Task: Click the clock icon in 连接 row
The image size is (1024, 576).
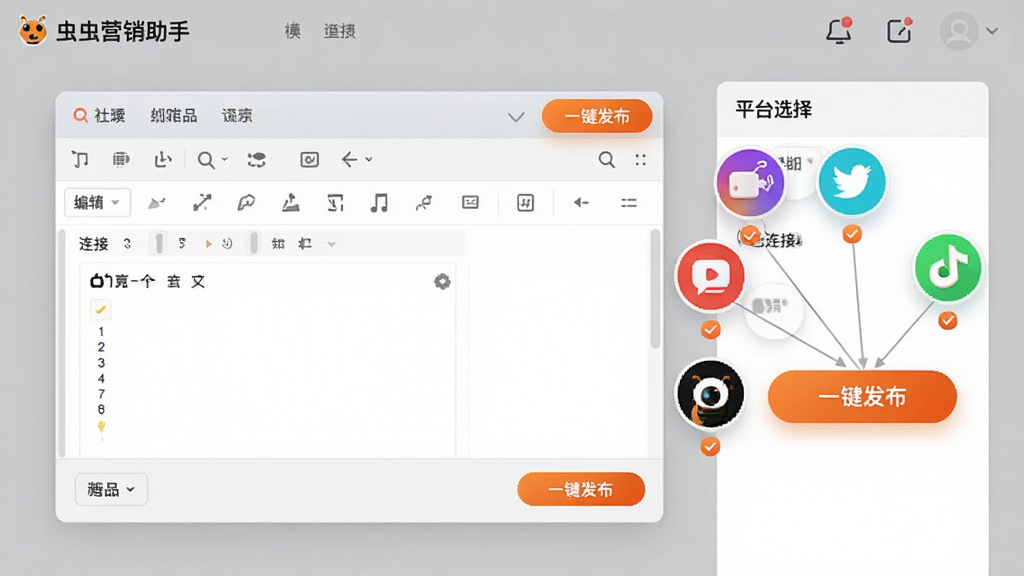Action: (x=227, y=244)
